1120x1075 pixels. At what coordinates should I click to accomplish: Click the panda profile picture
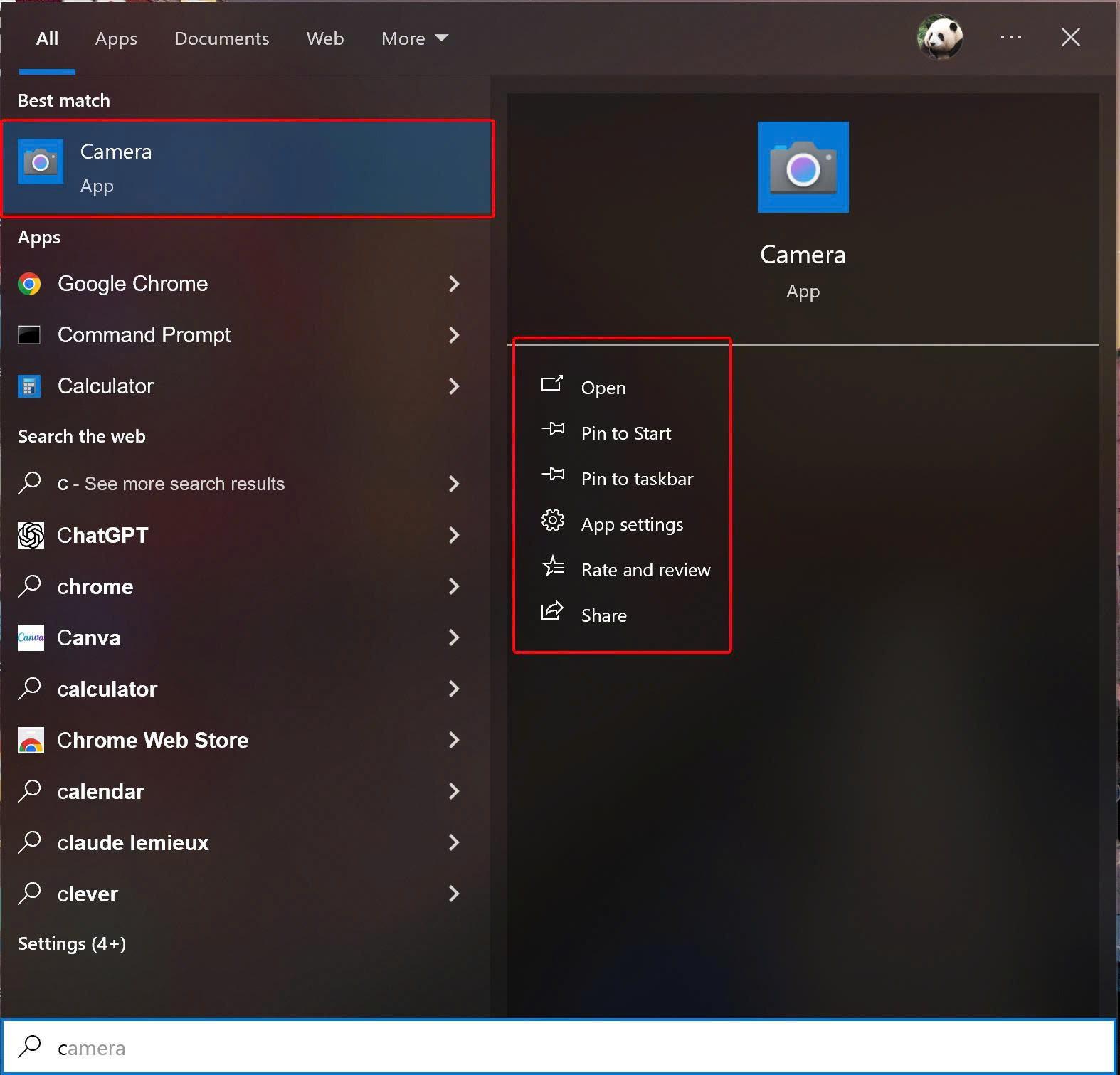pos(940,37)
